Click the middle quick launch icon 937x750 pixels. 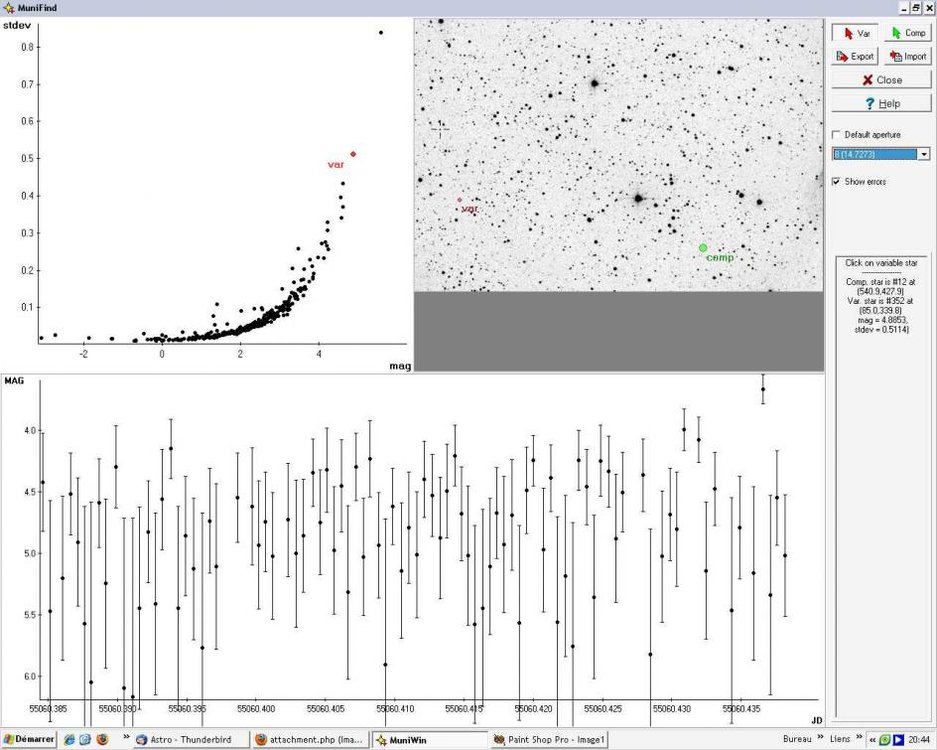[85, 740]
